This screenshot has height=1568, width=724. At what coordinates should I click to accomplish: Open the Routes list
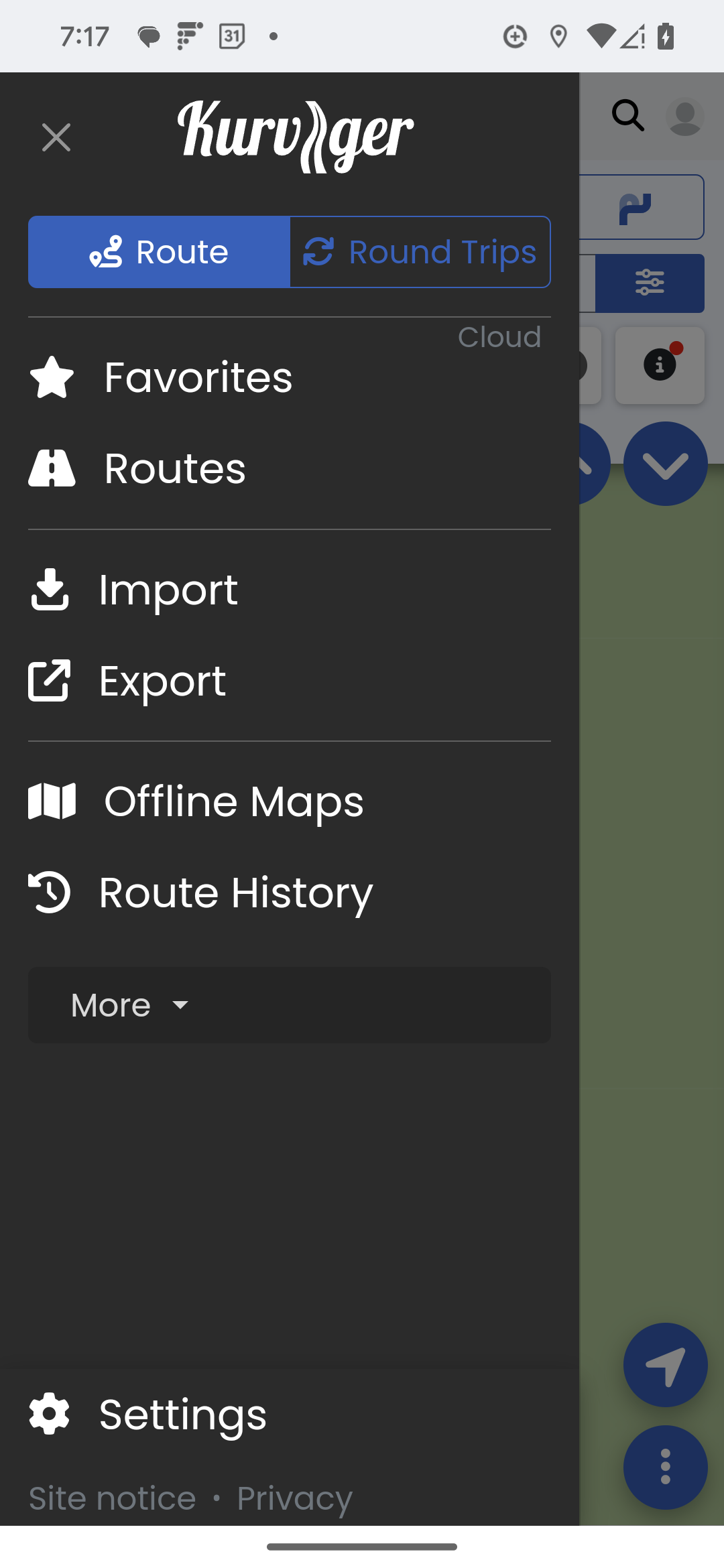coord(175,468)
